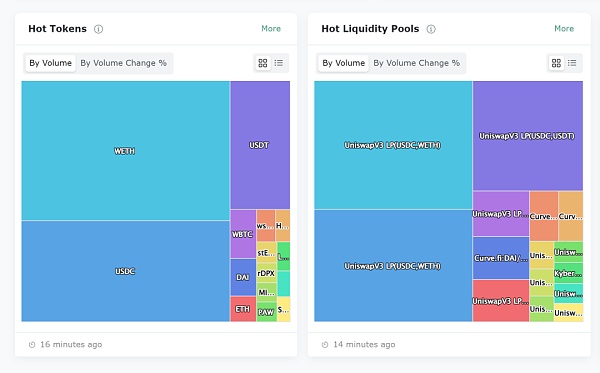Select By Volume Change % in Hot Tokens
The image size is (600, 373).
pos(124,63)
